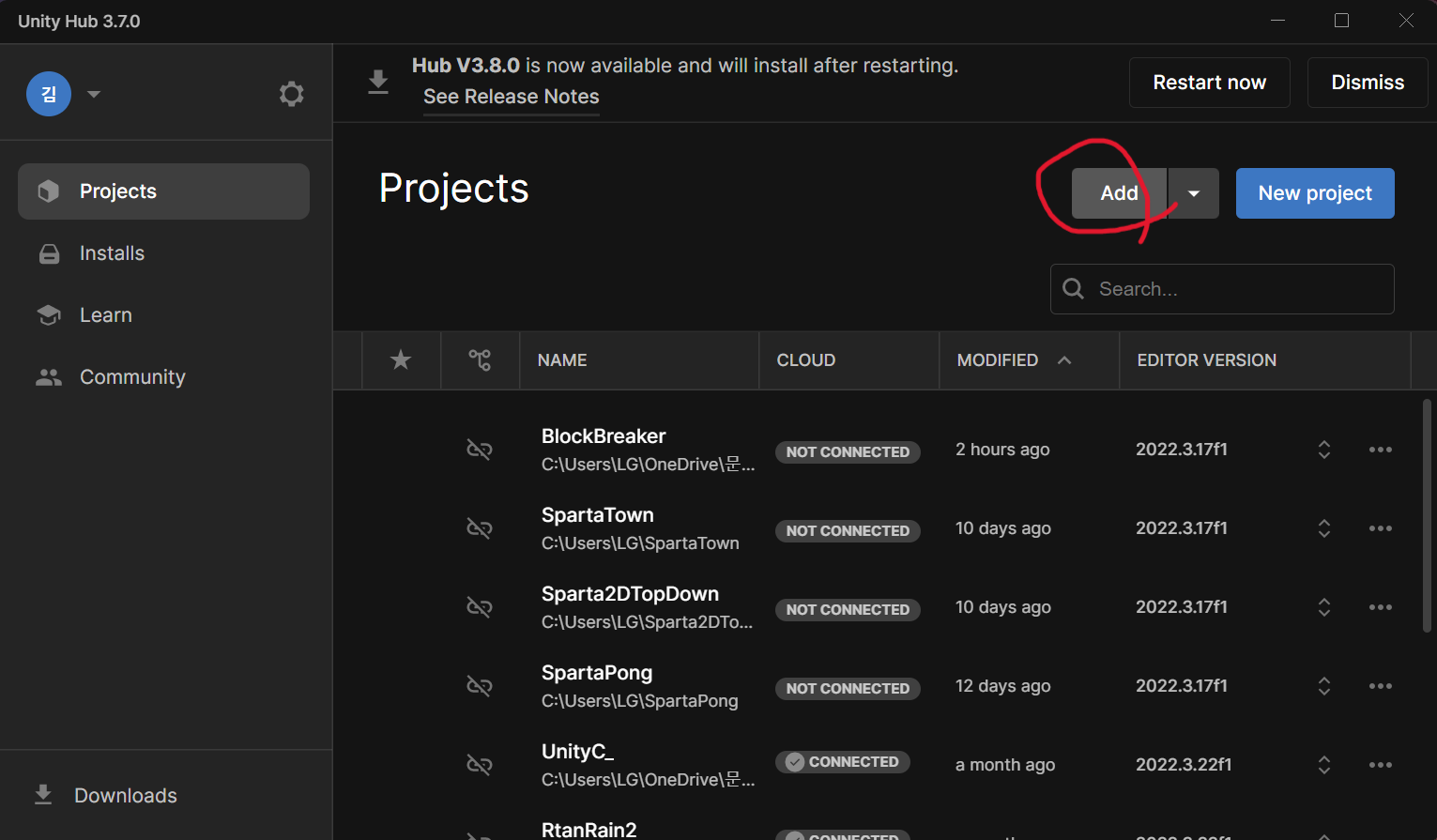Click SpartaTown's path C:\Users\LG\SpartaTown
This screenshot has height=840, width=1437.
pyautogui.click(x=640, y=543)
